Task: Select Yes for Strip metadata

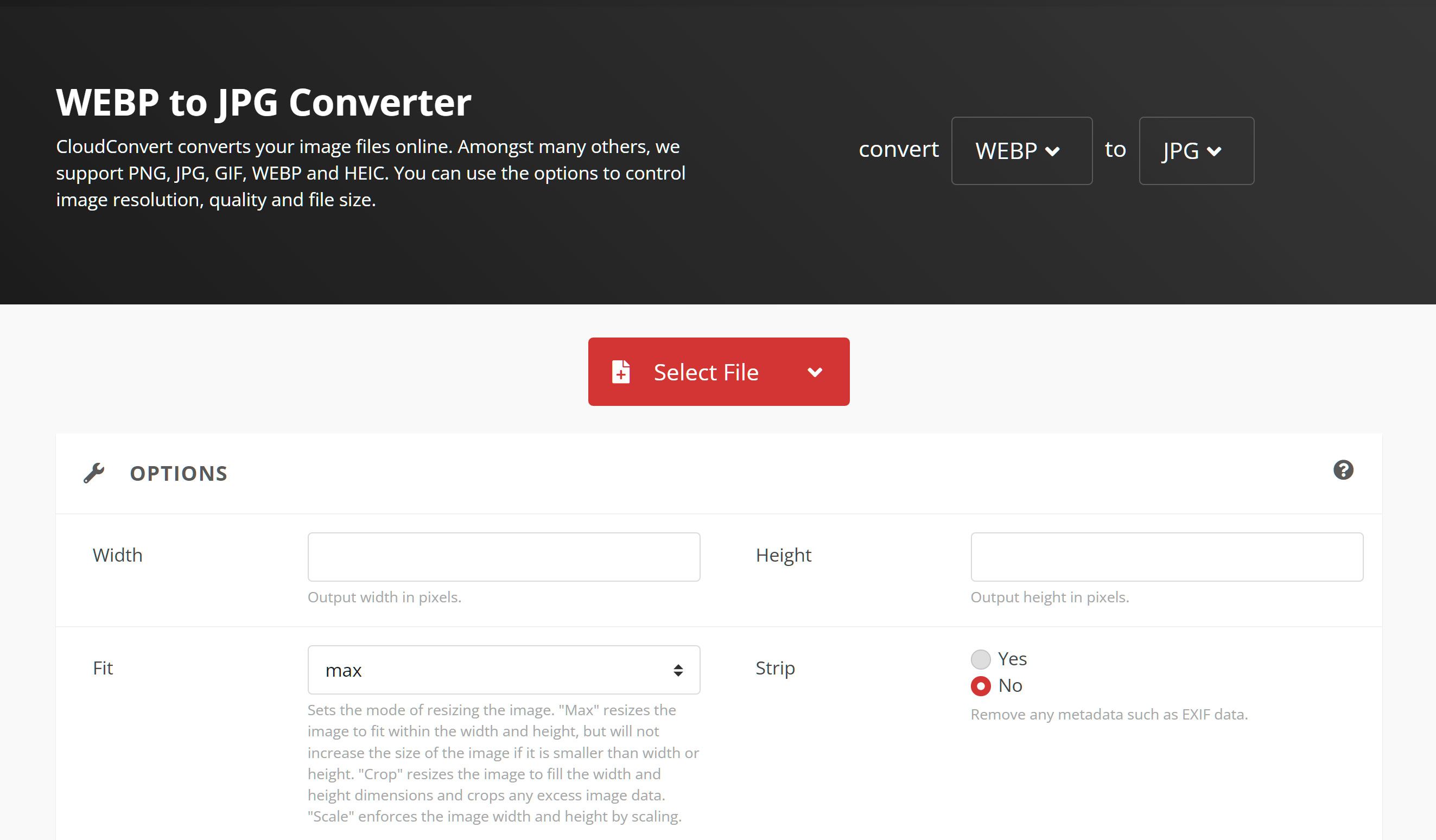Action: point(981,659)
